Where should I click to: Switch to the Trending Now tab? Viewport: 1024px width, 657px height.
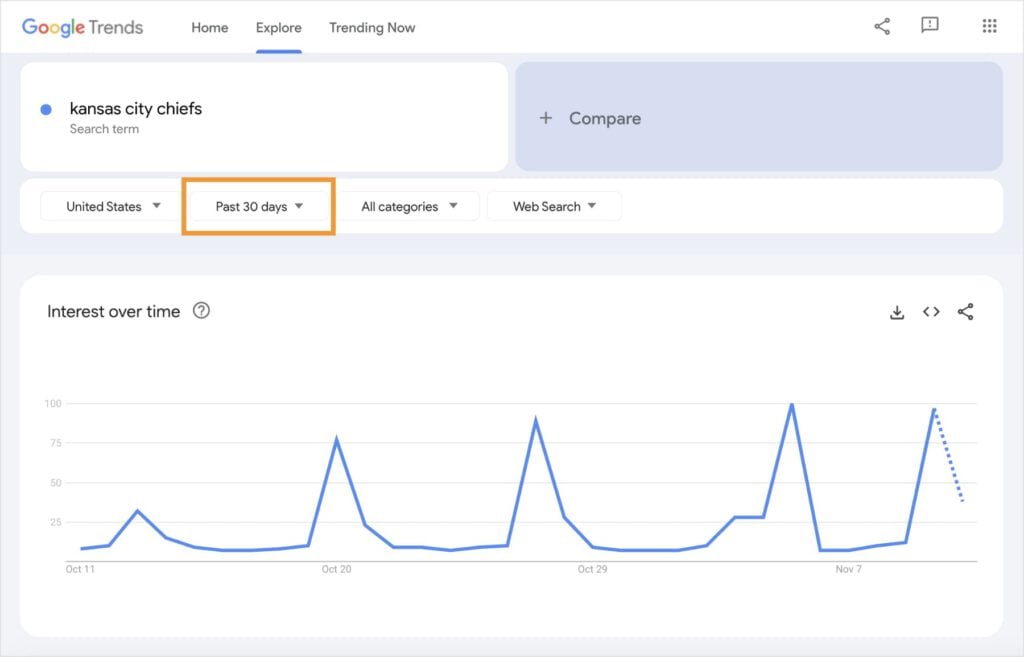point(372,28)
